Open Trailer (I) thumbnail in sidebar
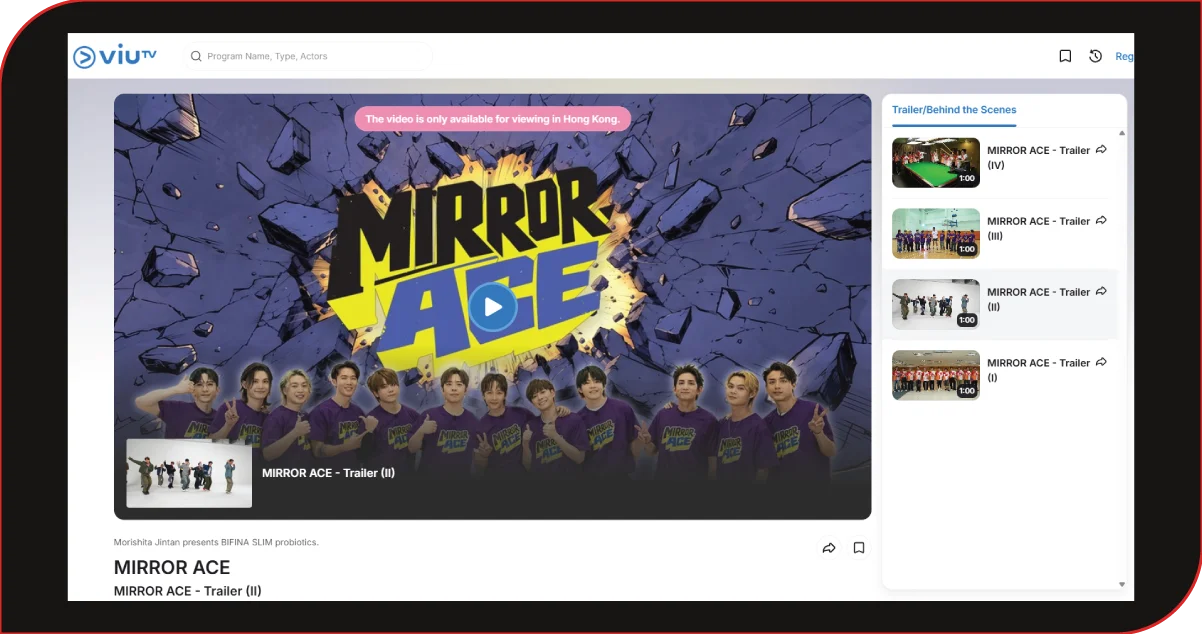The image size is (1202, 634). [x=936, y=375]
